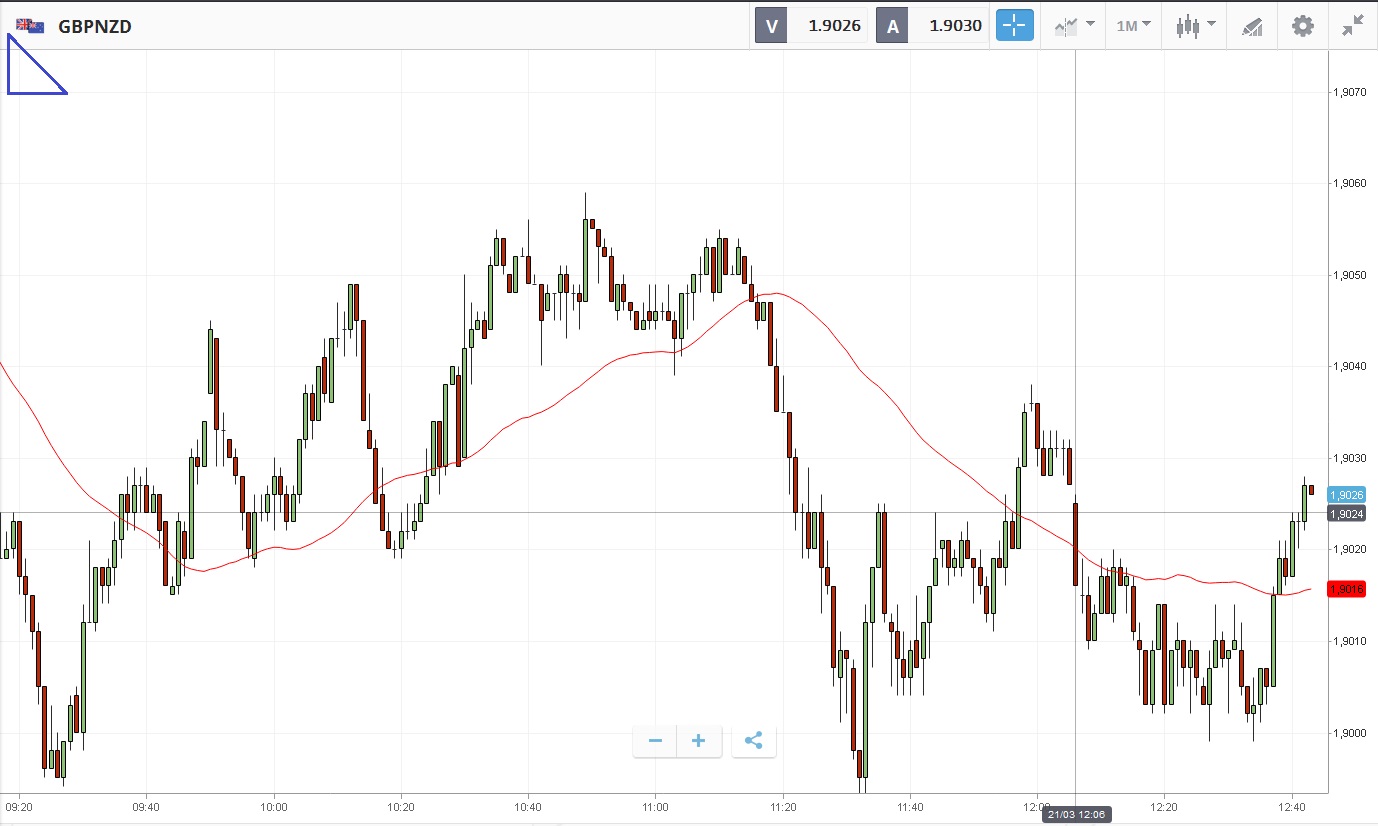Click the 1,9010 price axis label
Screen dimensions: 1378x826
[x=1349, y=641]
